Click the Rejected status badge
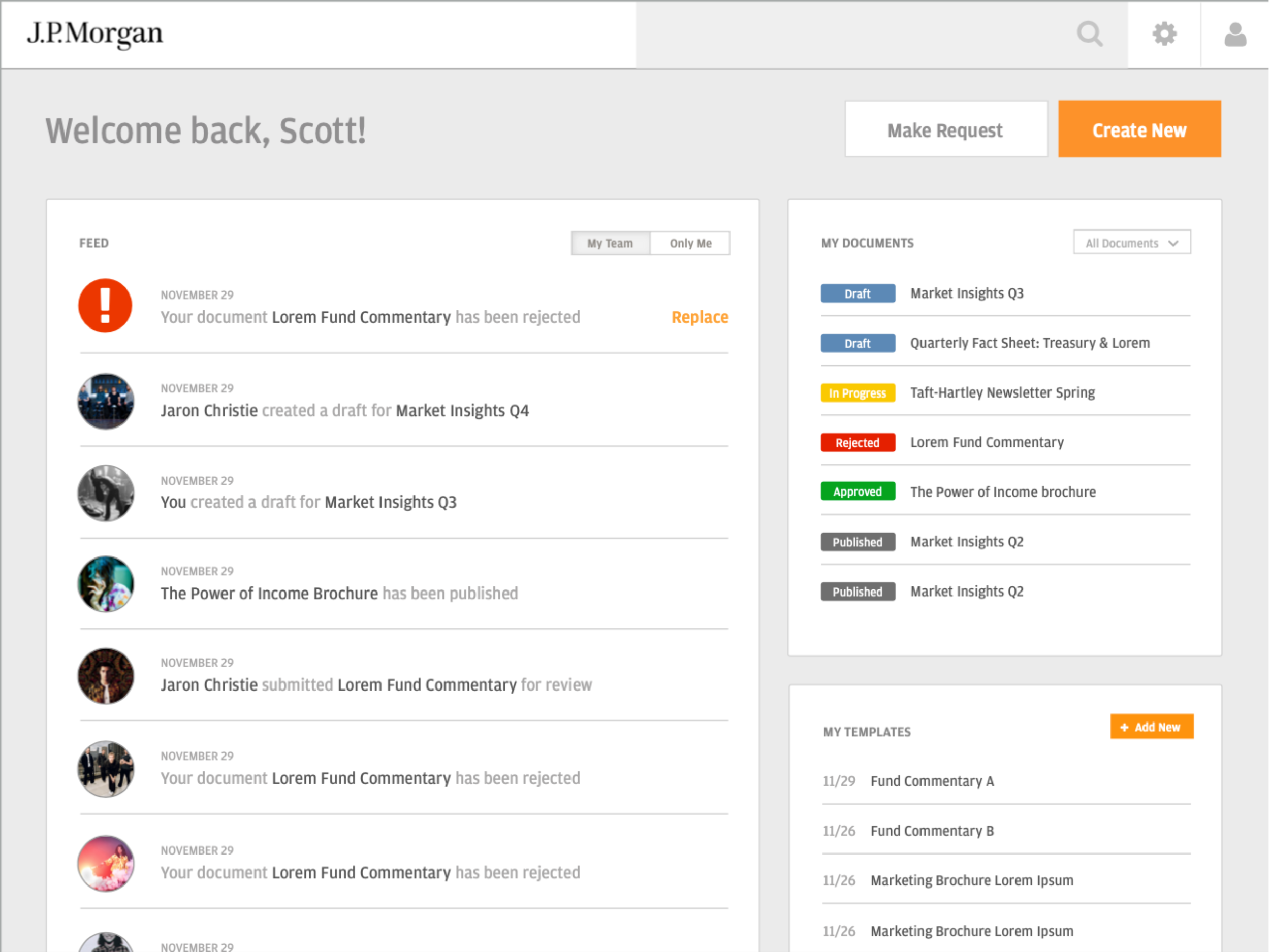This screenshot has height=952, width=1270. (857, 442)
